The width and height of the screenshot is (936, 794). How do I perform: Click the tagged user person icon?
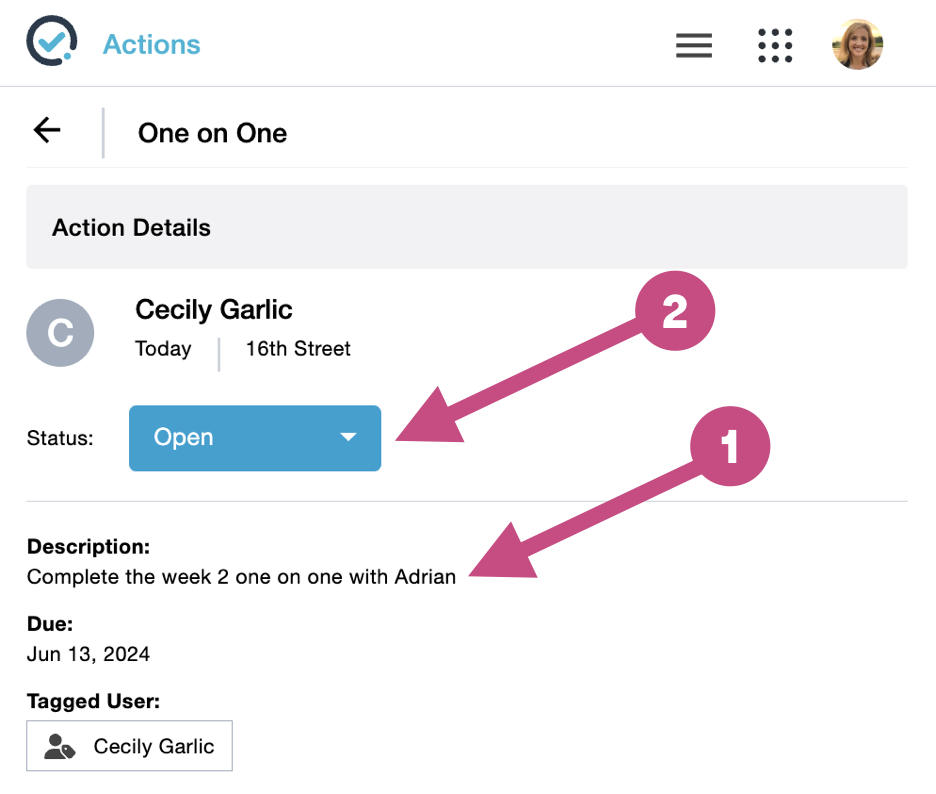(x=60, y=746)
